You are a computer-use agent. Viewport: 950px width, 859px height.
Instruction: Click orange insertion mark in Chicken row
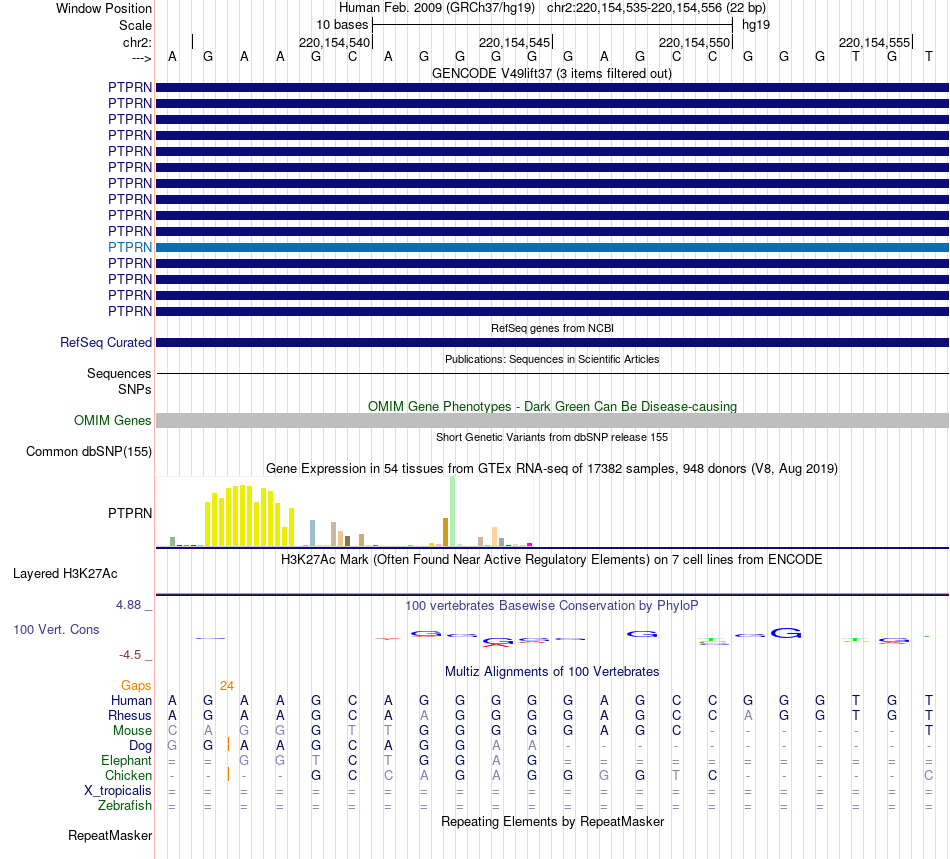click(228, 774)
